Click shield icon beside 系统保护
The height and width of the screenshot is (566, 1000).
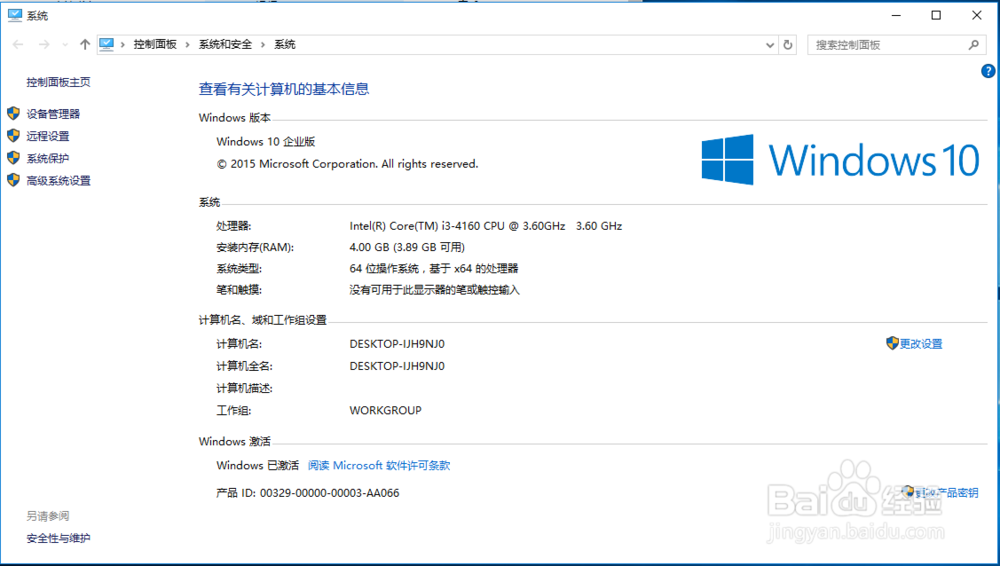13,158
